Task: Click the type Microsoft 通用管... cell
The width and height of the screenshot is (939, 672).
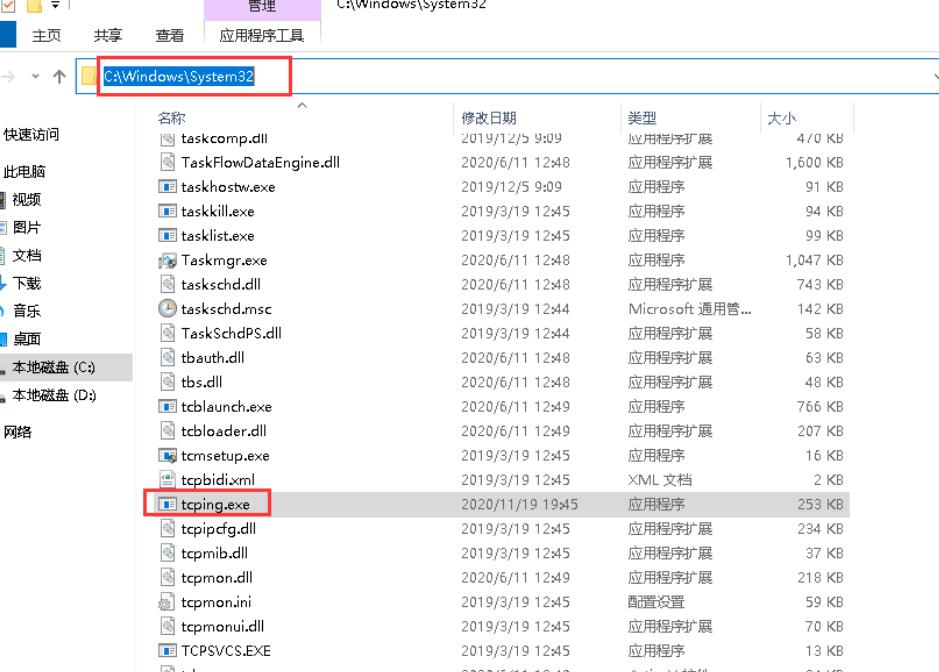Action: [x=689, y=309]
